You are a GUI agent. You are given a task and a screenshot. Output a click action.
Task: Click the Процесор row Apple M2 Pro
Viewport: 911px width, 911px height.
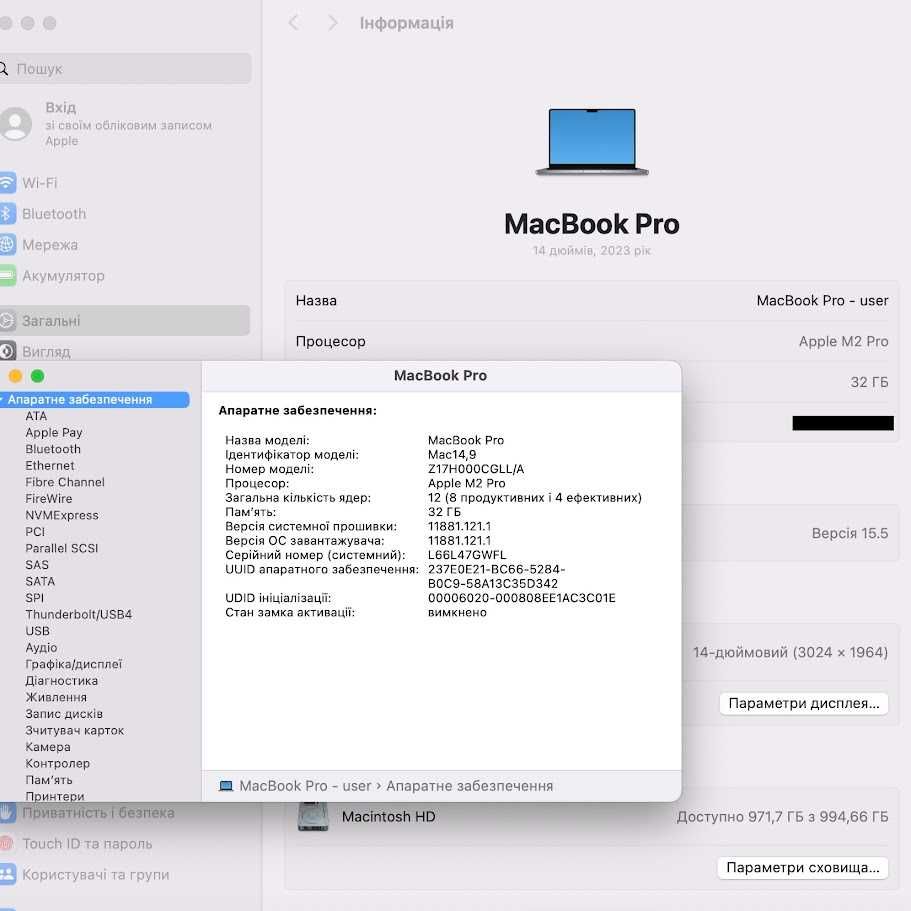(592, 341)
